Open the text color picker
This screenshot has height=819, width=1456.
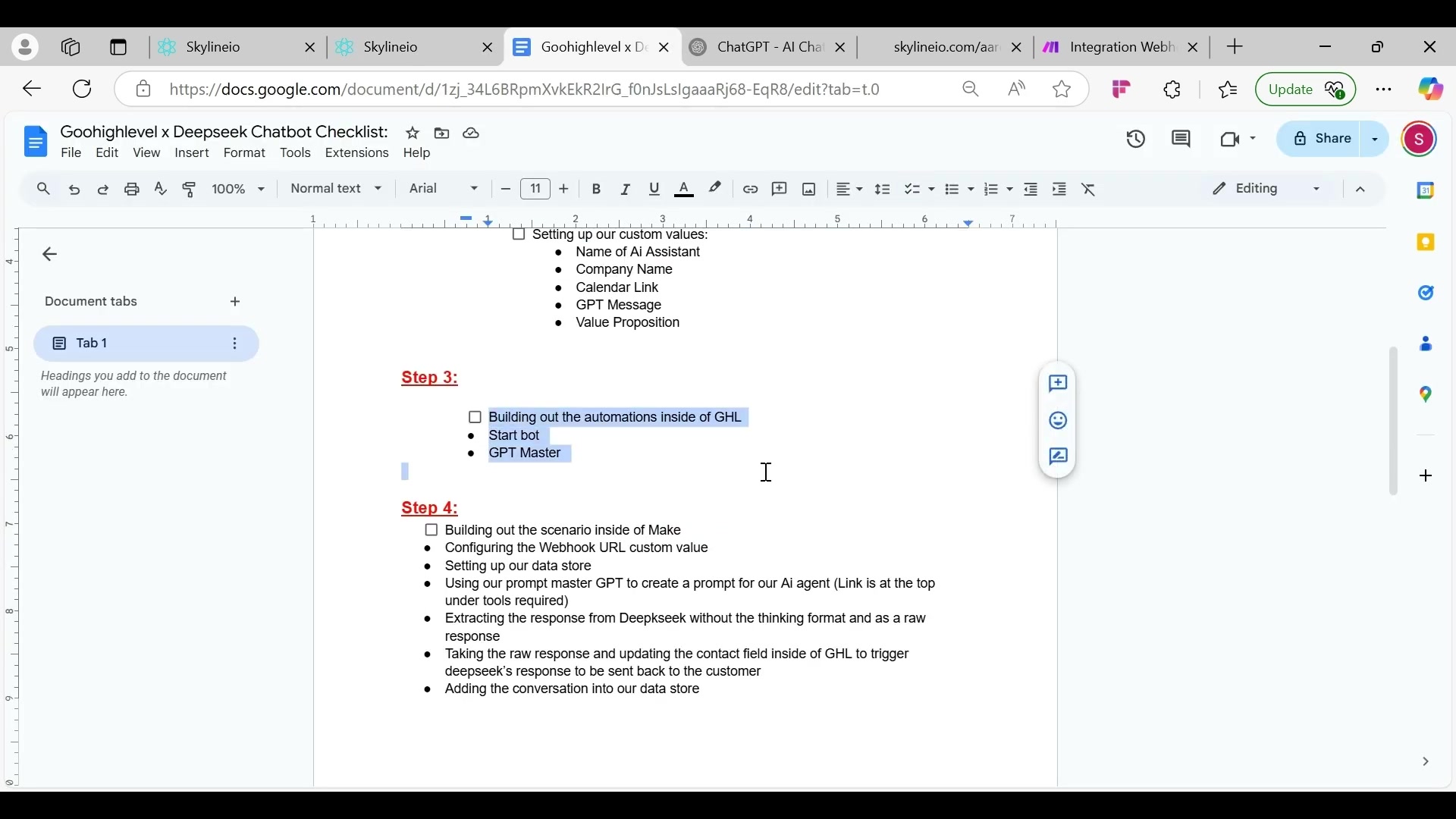click(x=686, y=190)
